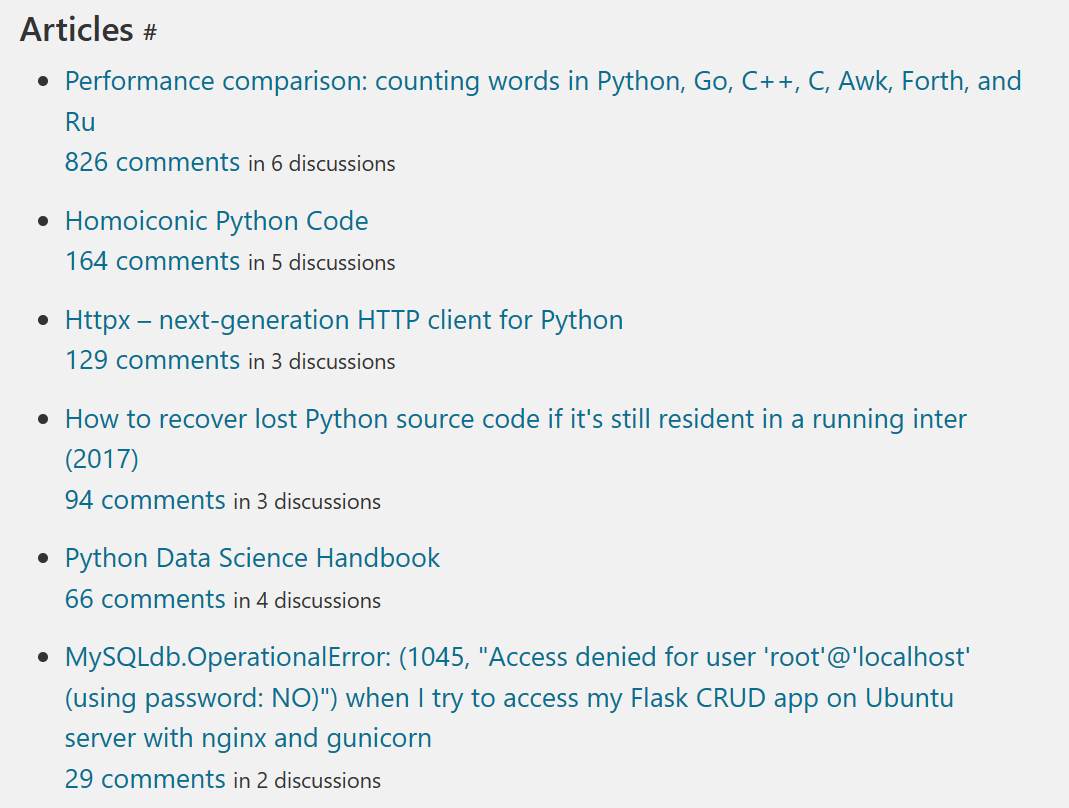The image size is (1069, 808).
Task: Open the recover lost Python source code article
Action: (515, 419)
